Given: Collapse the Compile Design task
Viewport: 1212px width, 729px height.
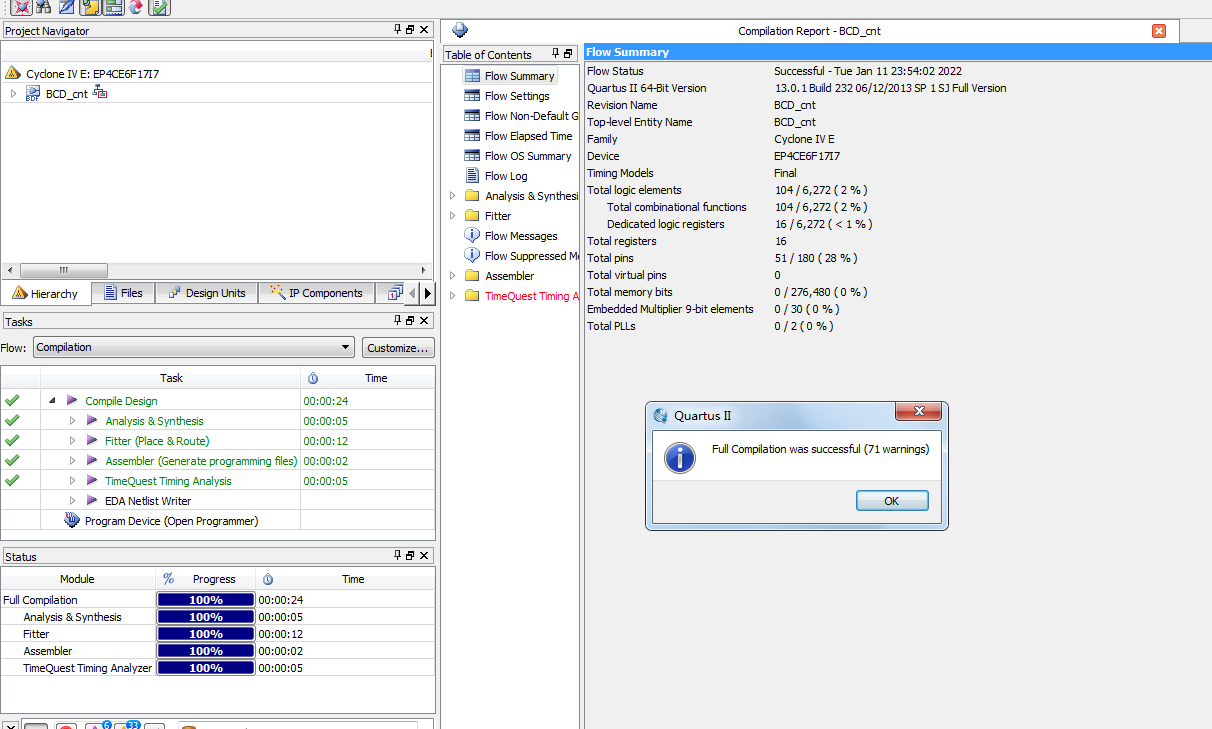Looking at the screenshot, I should 51,400.
